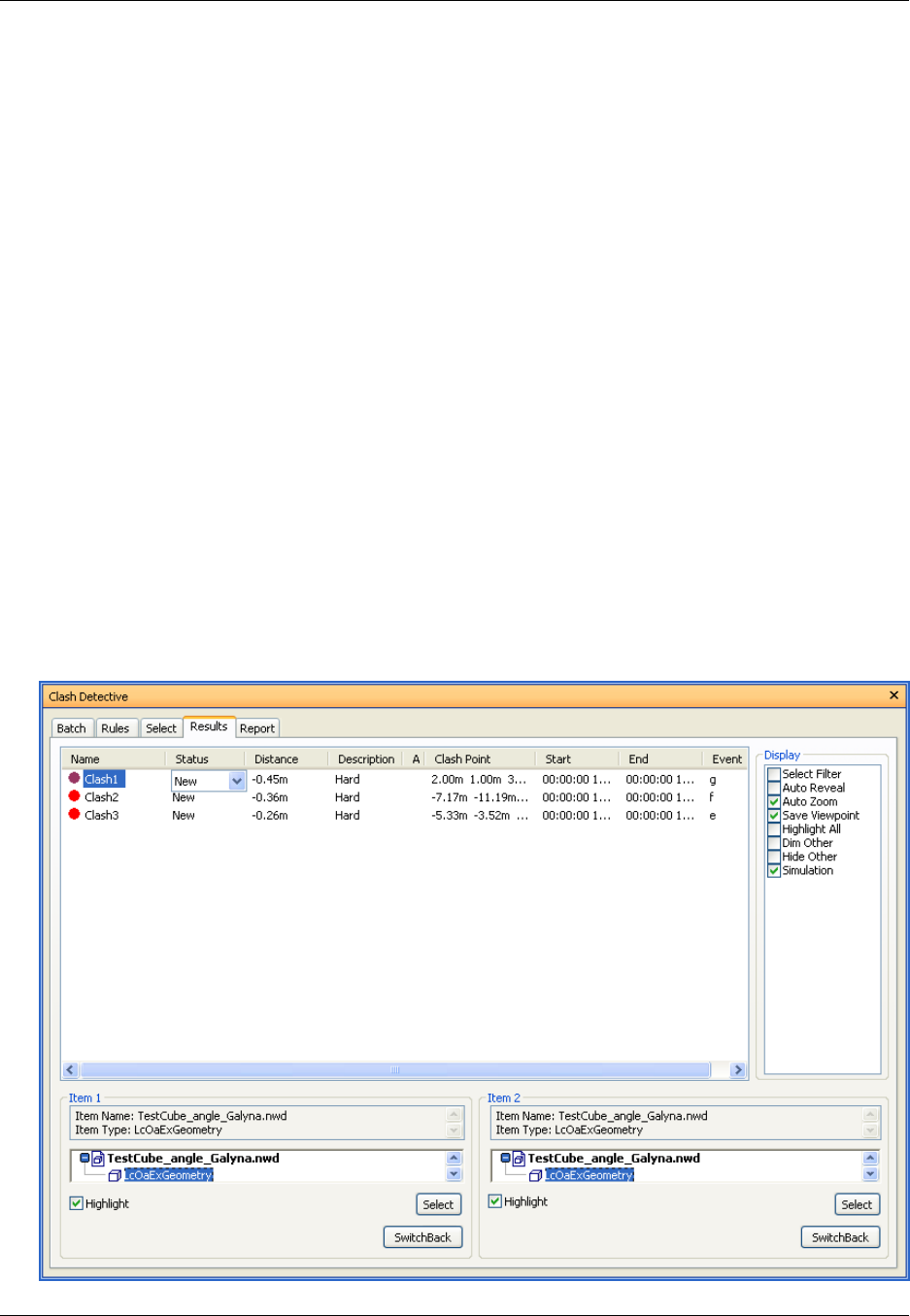Click the Event column header
Viewport: 910px width, 1316px height.
[725, 759]
